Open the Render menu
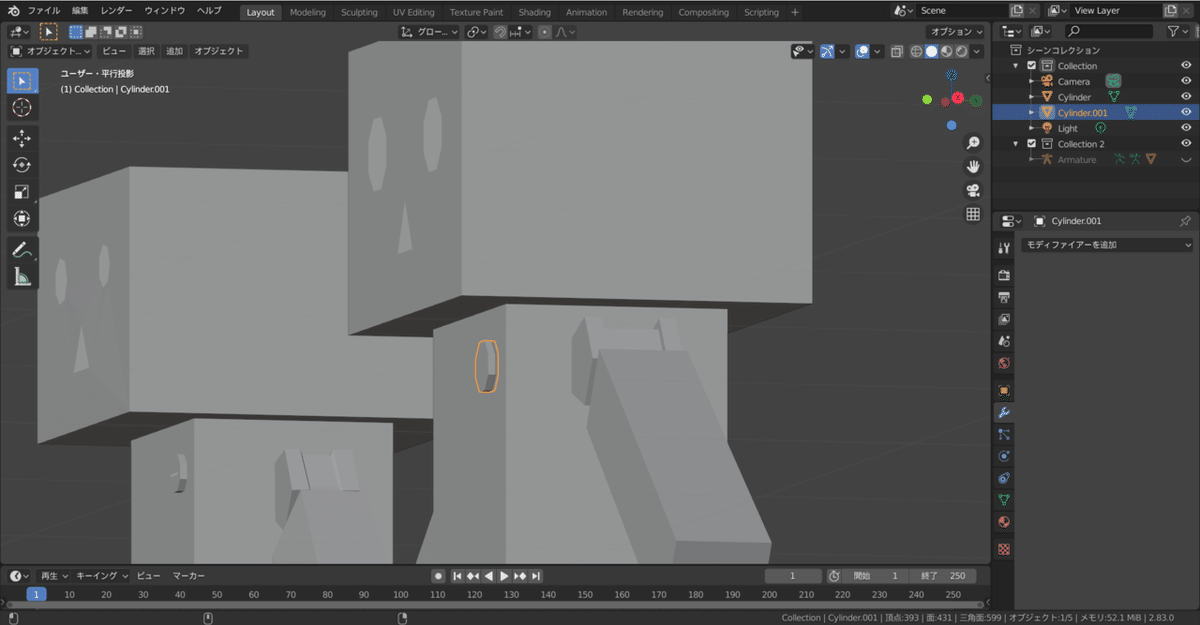Image resolution: width=1200 pixels, height=625 pixels. tap(116, 11)
